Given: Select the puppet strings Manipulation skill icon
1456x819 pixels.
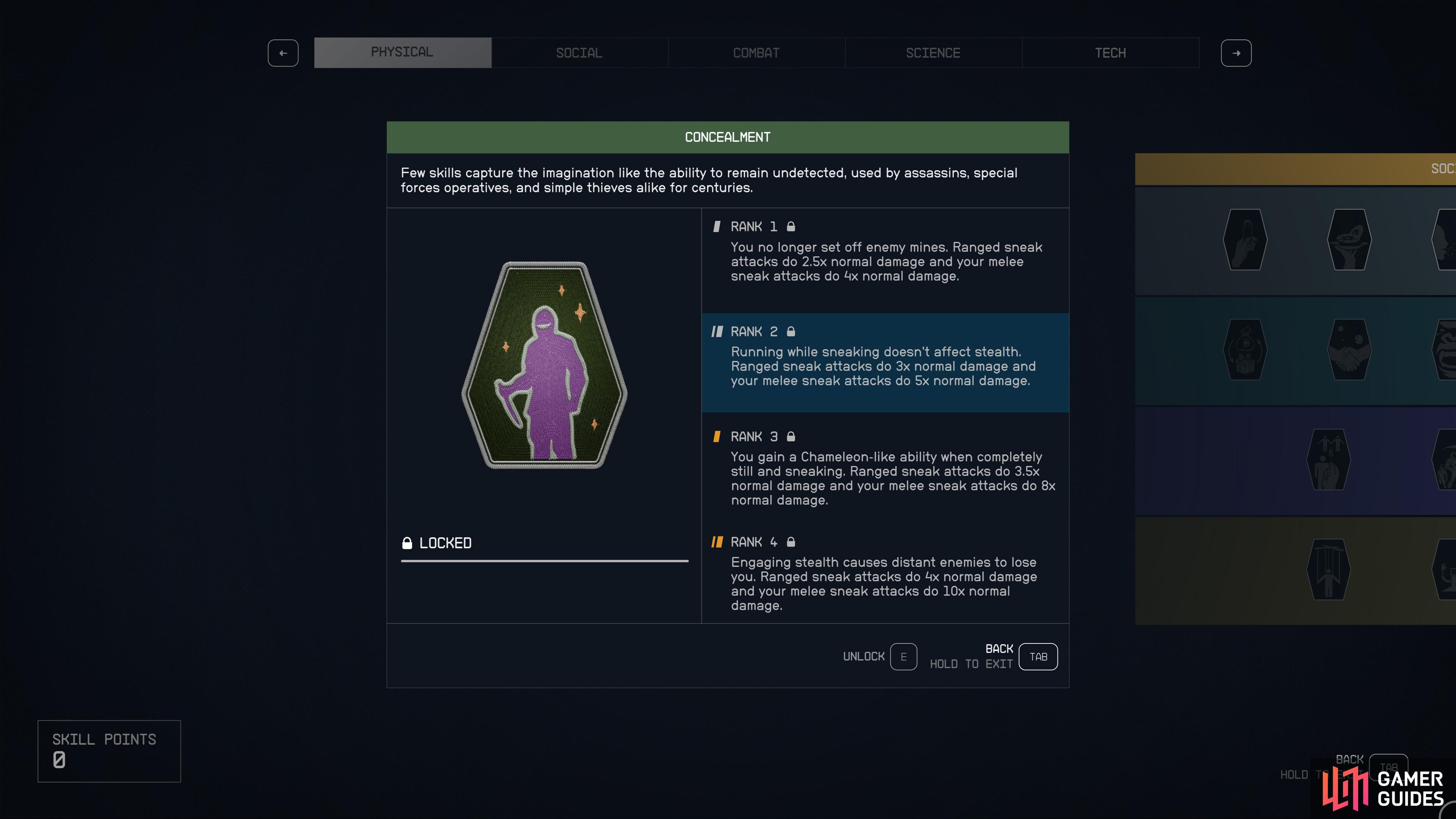Looking at the screenshot, I should click(1328, 570).
